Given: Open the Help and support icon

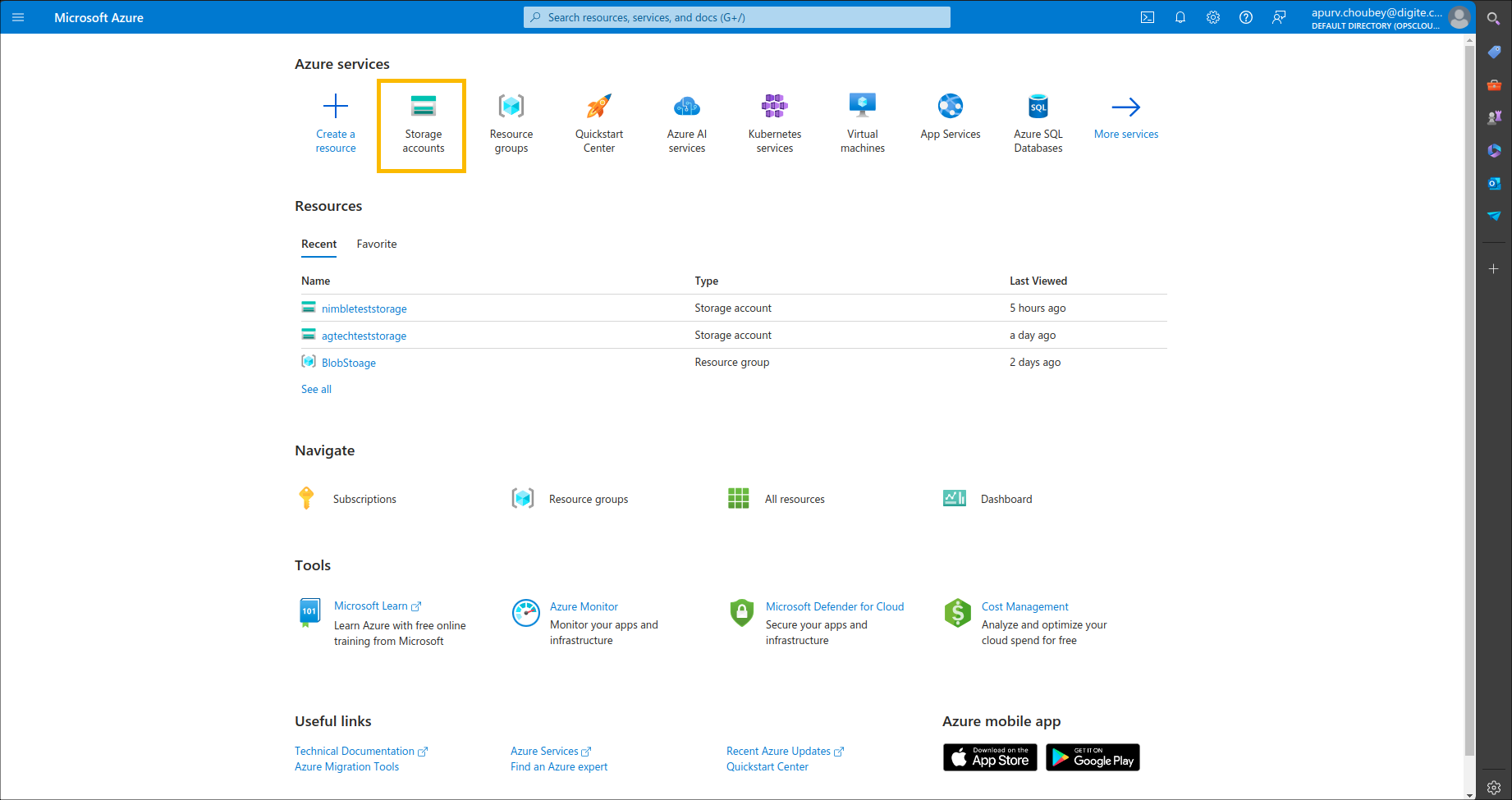Looking at the screenshot, I should point(1246,16).
